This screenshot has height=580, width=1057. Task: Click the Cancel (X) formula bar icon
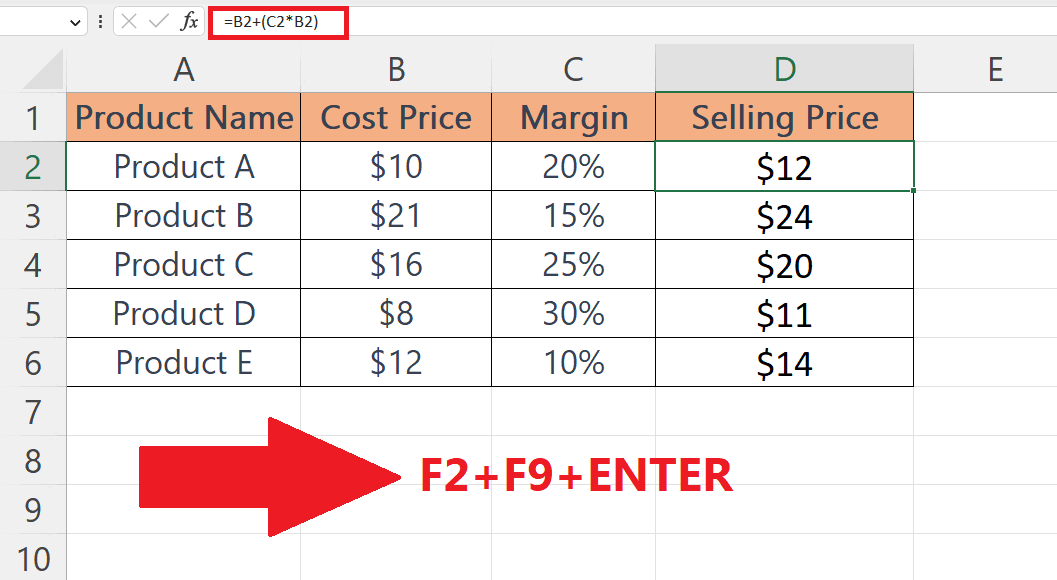(131, 21)
